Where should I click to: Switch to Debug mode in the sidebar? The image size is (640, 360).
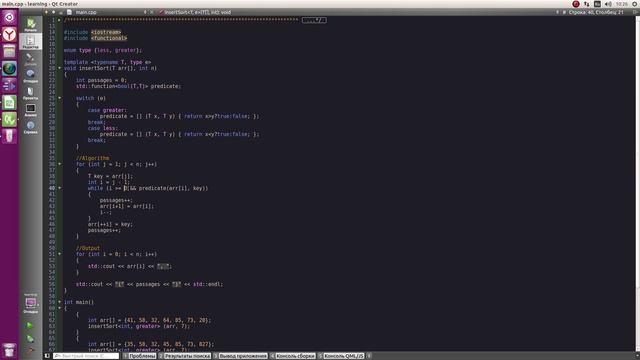31,76
